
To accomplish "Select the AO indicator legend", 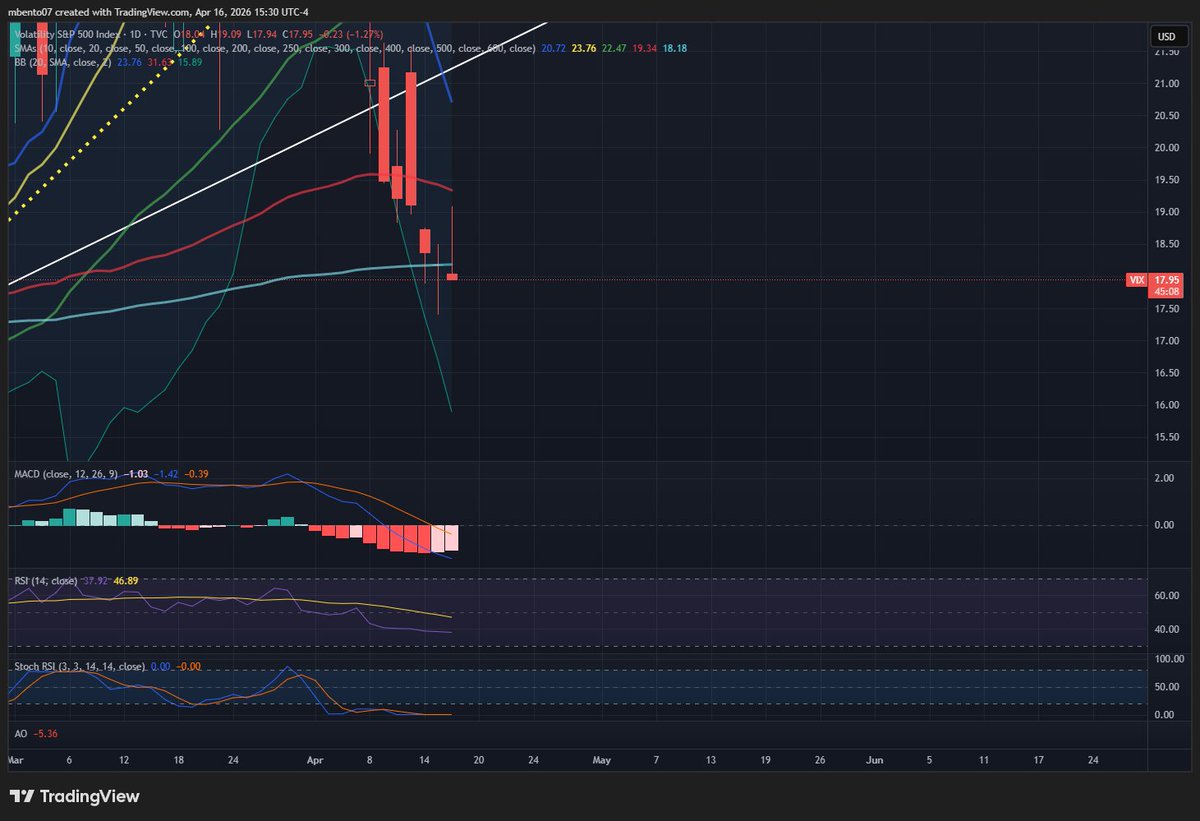I will (19, 733).
